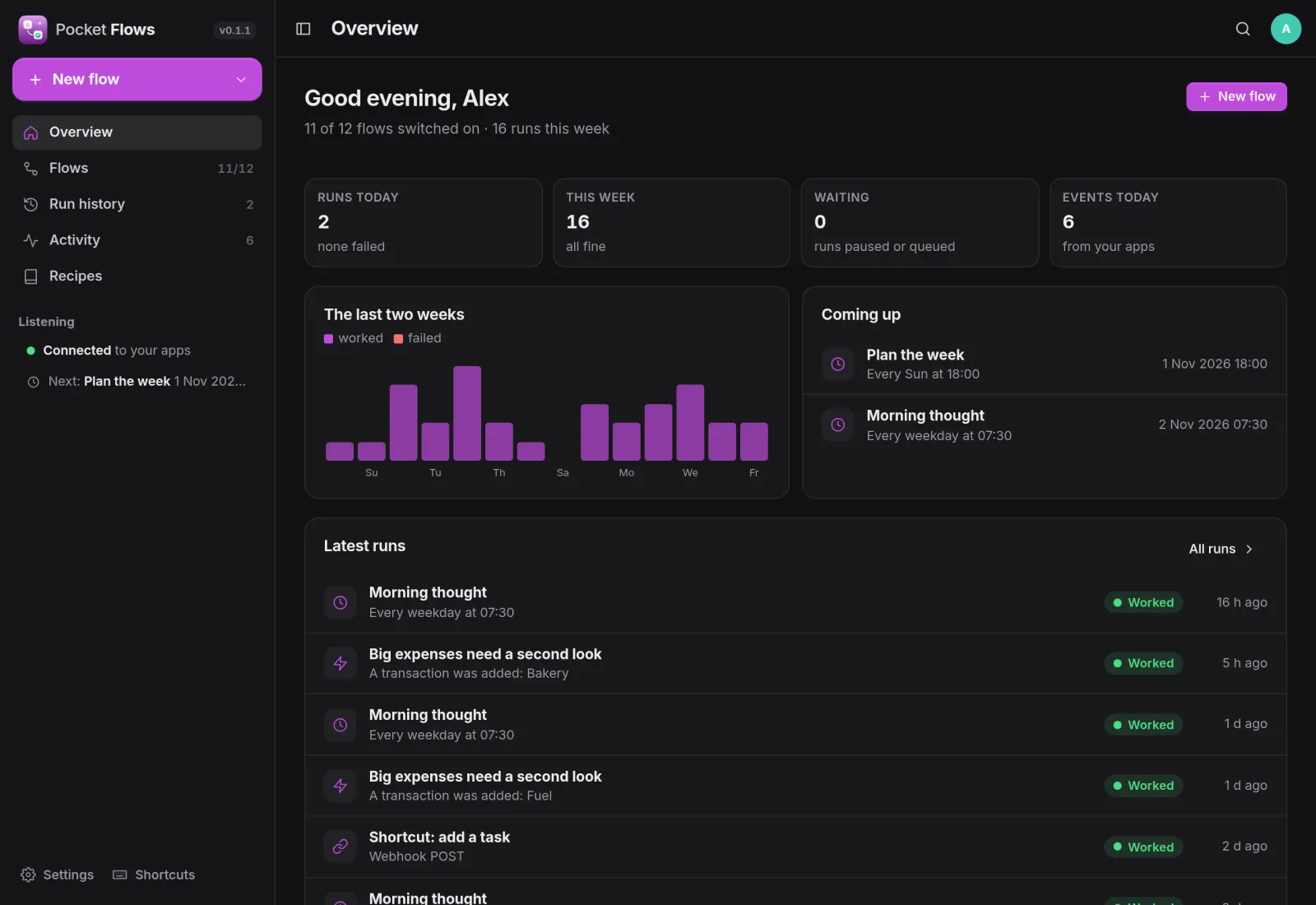The height and width of the screenshot is (905, 1316).
Task: Open Activity in the sidebar
Action: 137,240
